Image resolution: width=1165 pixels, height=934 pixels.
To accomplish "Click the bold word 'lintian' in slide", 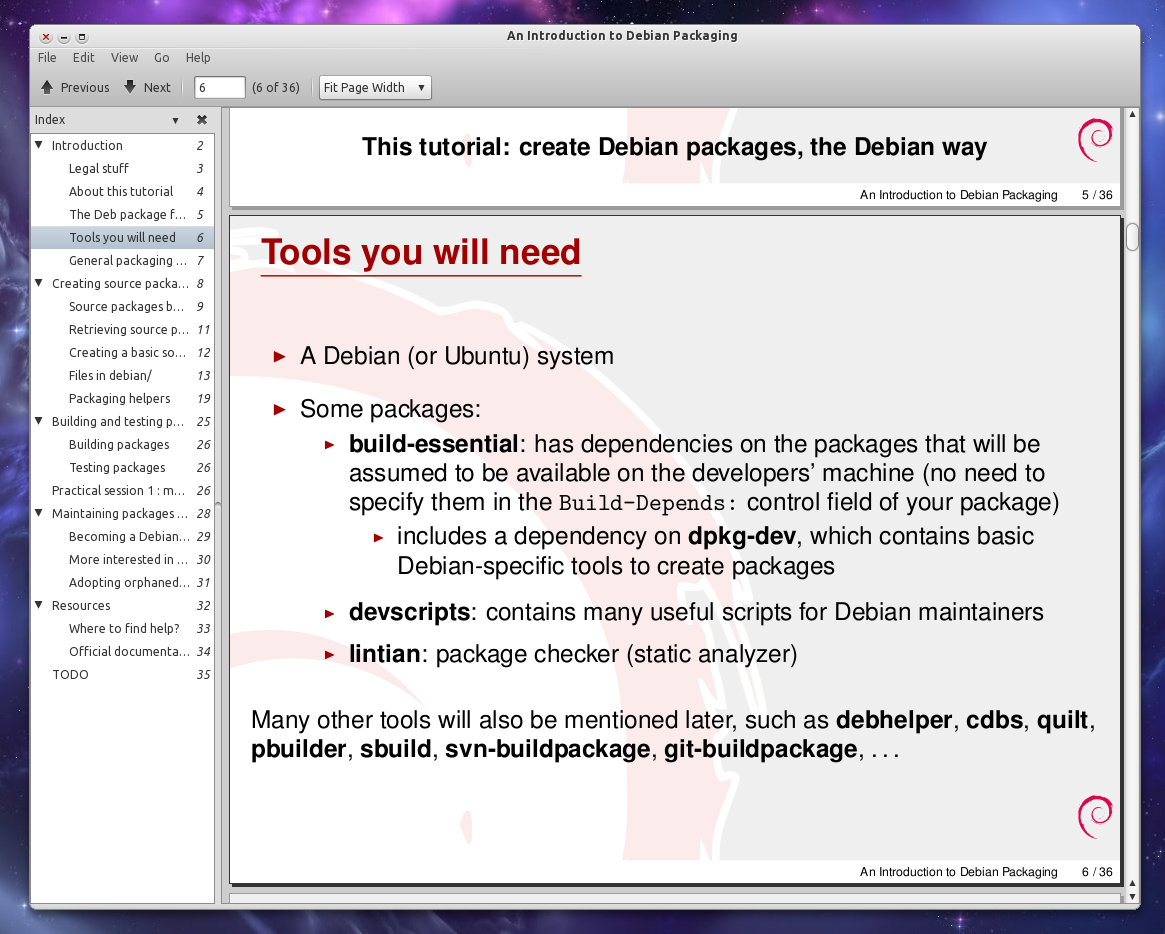I will point(385,654).
